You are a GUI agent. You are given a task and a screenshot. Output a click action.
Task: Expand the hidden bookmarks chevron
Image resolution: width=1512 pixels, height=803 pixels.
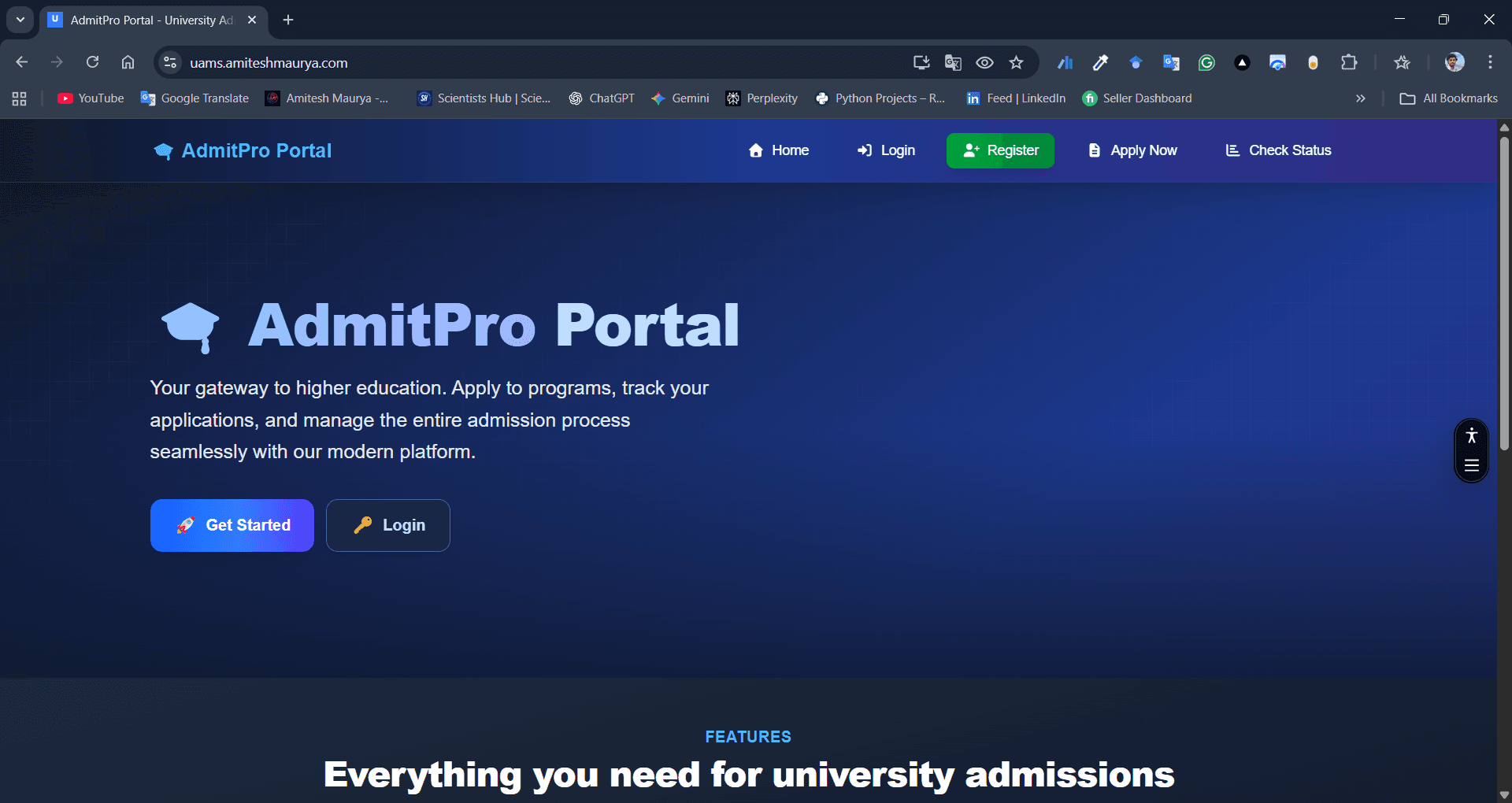point(1360,98)
